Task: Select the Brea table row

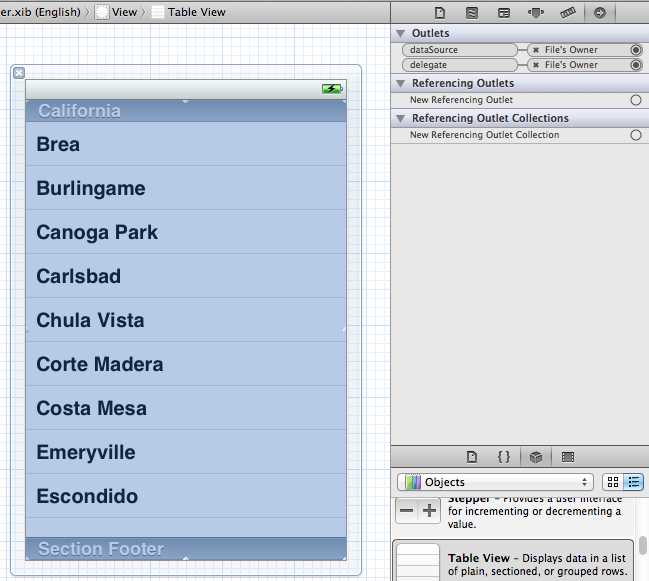Action: pyautogui.click(x=186, y=144)
